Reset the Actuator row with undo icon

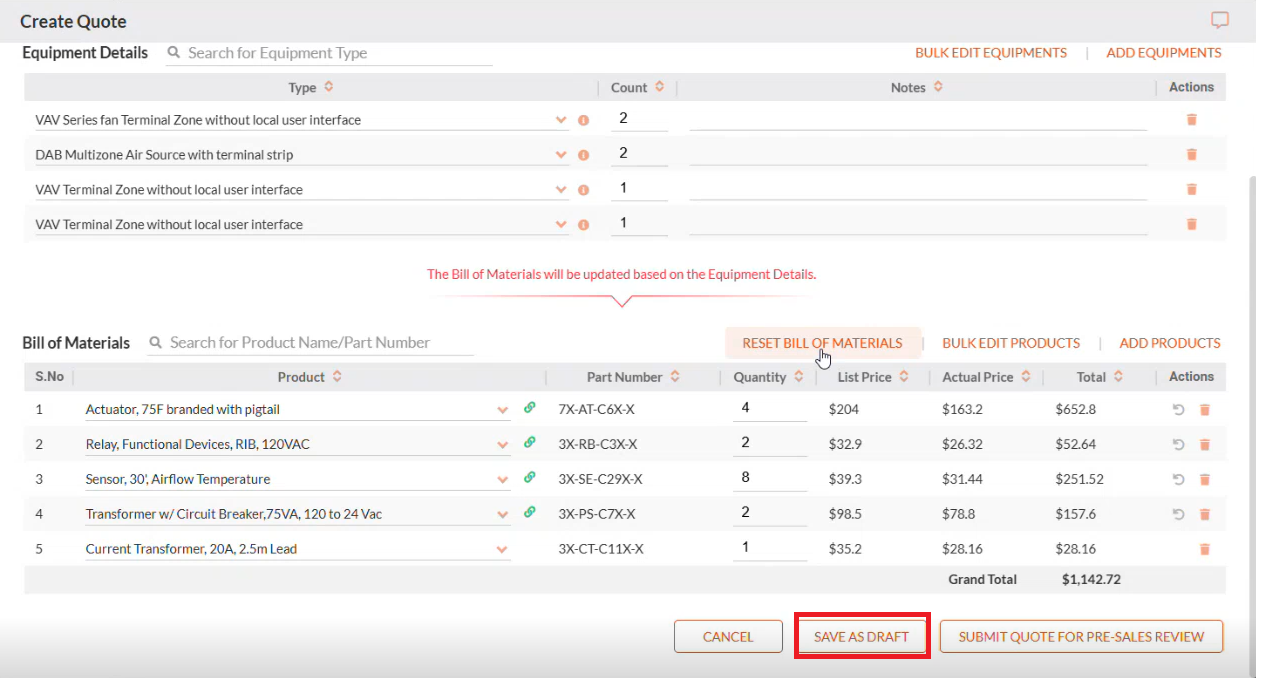pos(1178,409)
